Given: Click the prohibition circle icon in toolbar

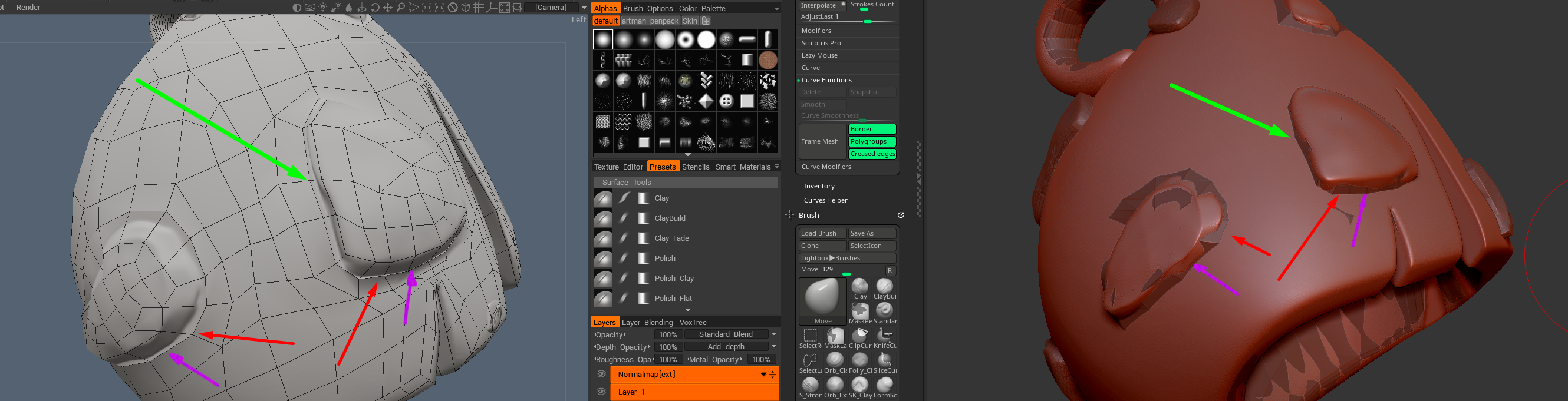Looking at the screenshot, I should [x=453, y=8].
